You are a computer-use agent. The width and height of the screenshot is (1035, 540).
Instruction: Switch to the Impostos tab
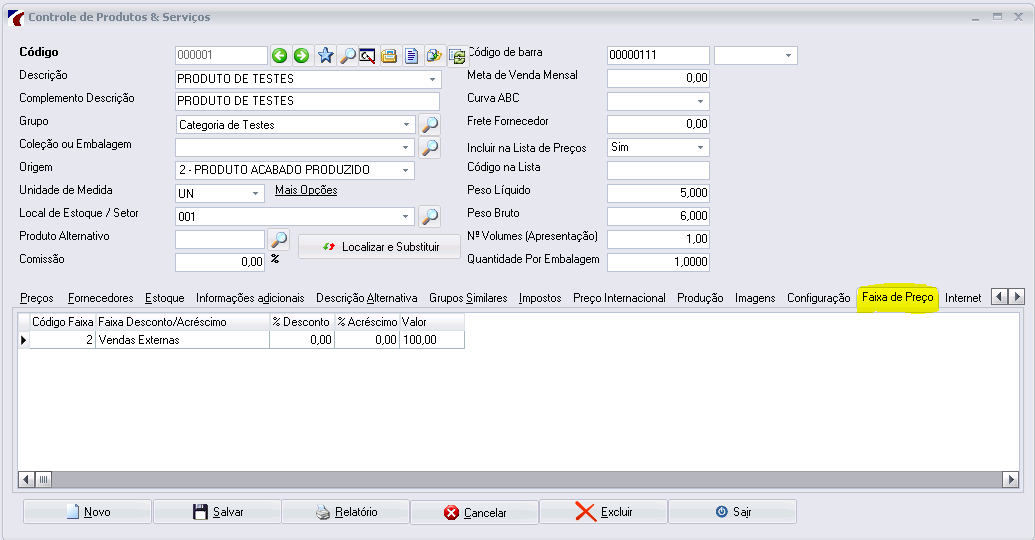click(540, 298)
